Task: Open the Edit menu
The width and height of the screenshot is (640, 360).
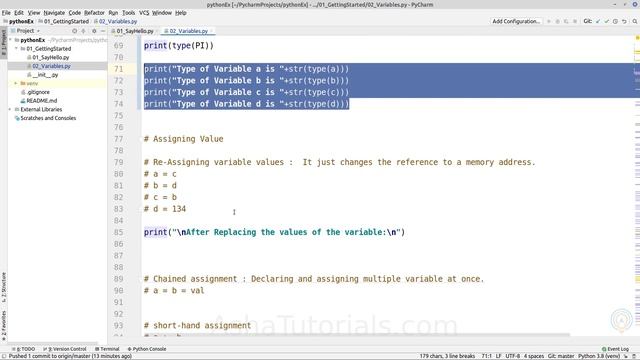Action: 19,13
